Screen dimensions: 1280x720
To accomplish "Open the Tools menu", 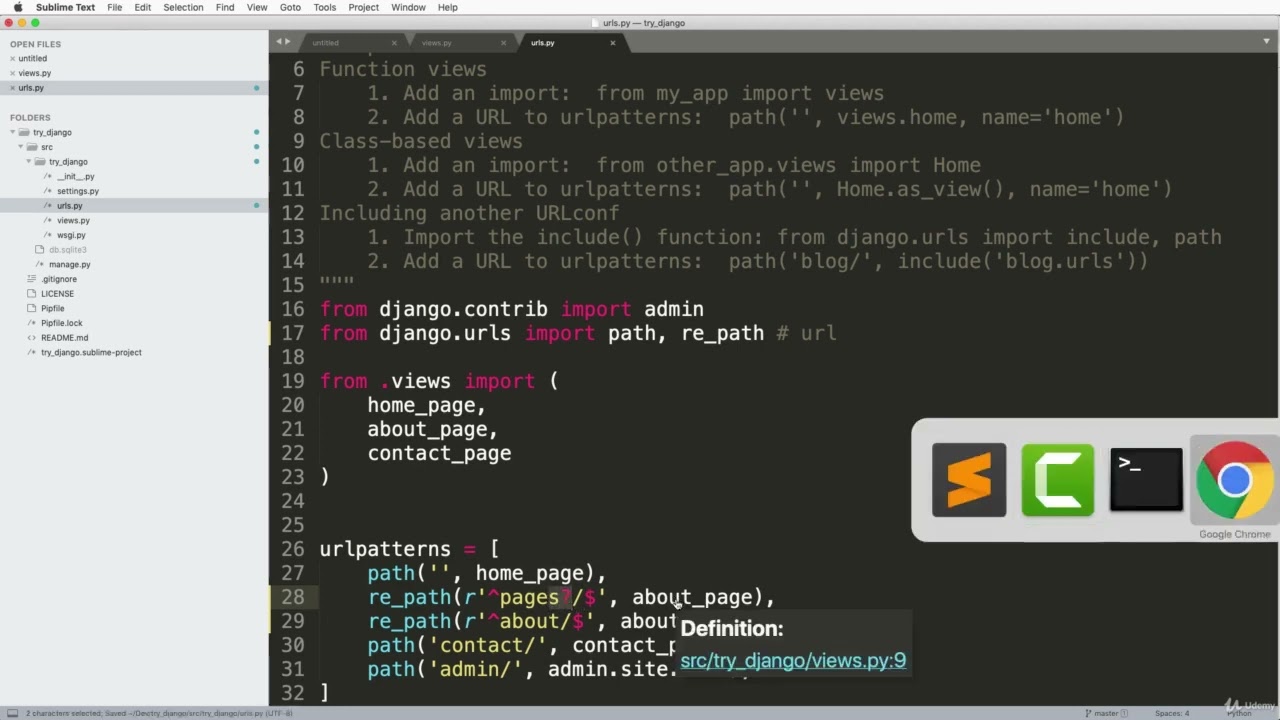I will [325, 7].
